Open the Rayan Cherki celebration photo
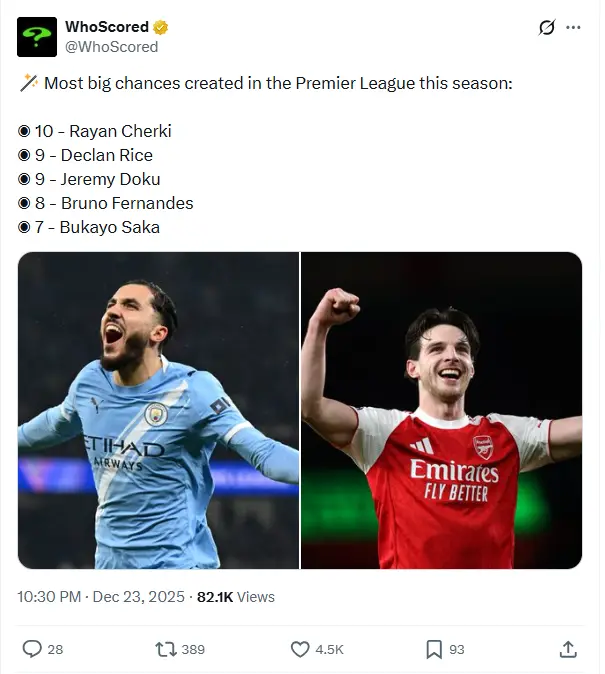The image size is (605, 674). click(x=158, y=410)
